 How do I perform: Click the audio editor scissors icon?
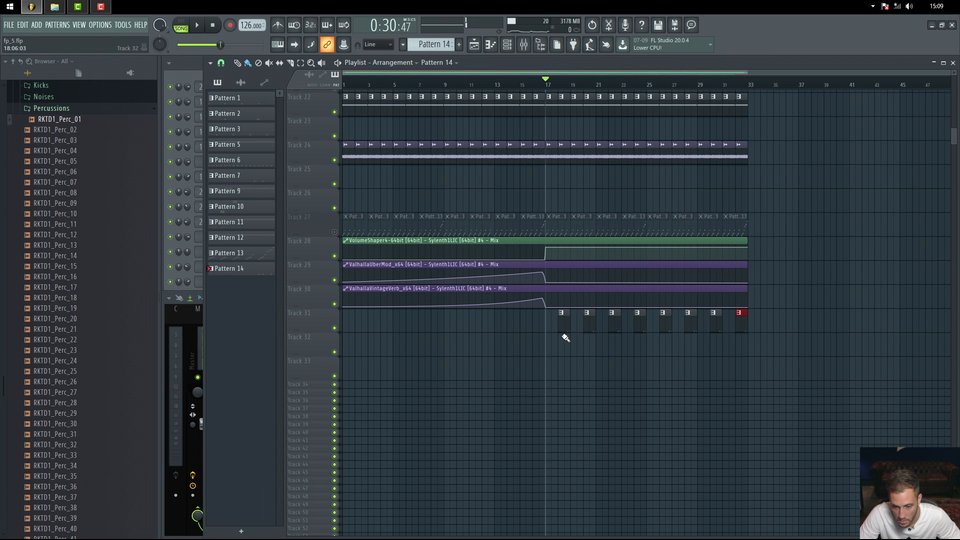608,25
